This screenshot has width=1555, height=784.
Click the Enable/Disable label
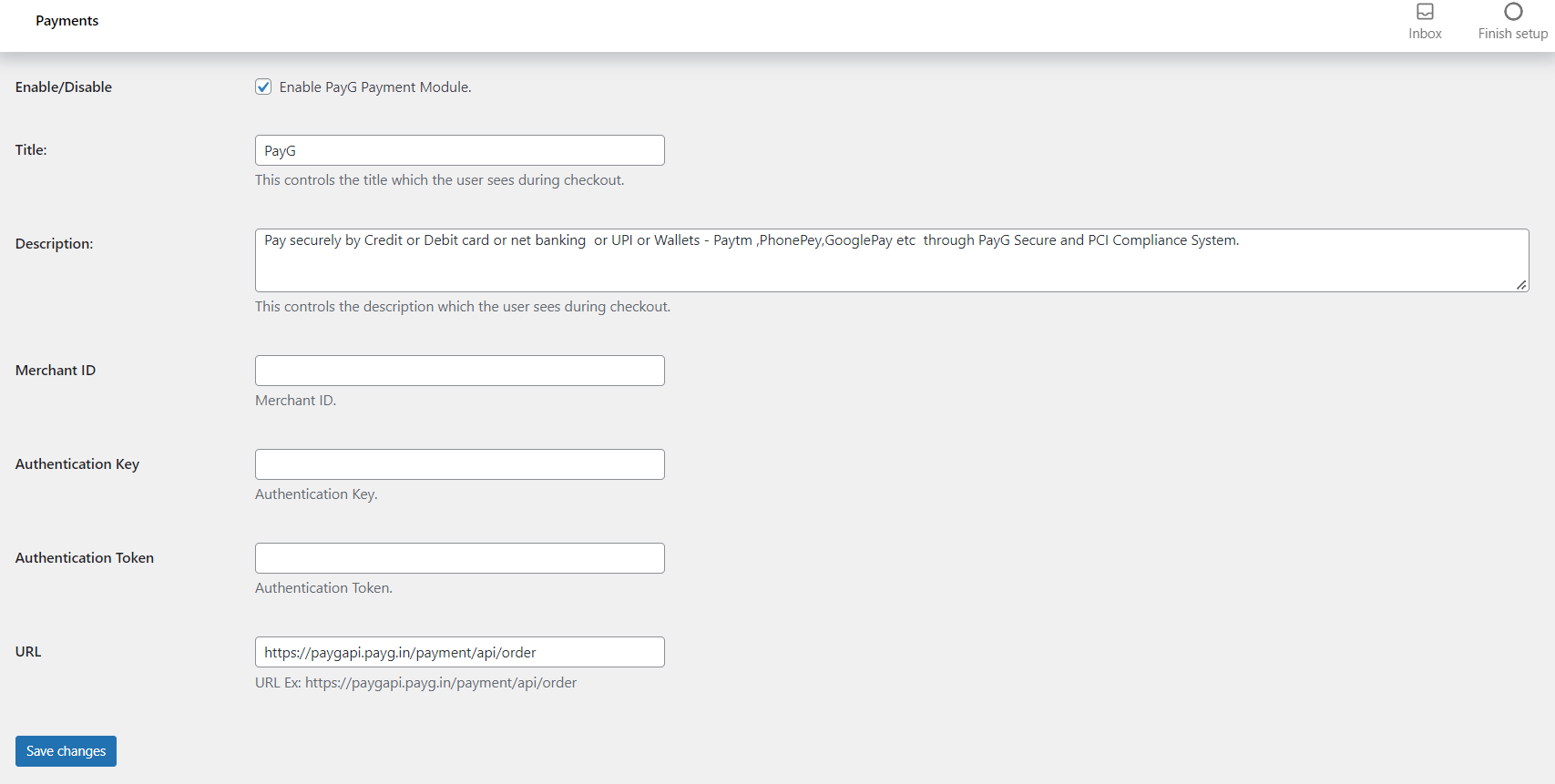(64, 87)
